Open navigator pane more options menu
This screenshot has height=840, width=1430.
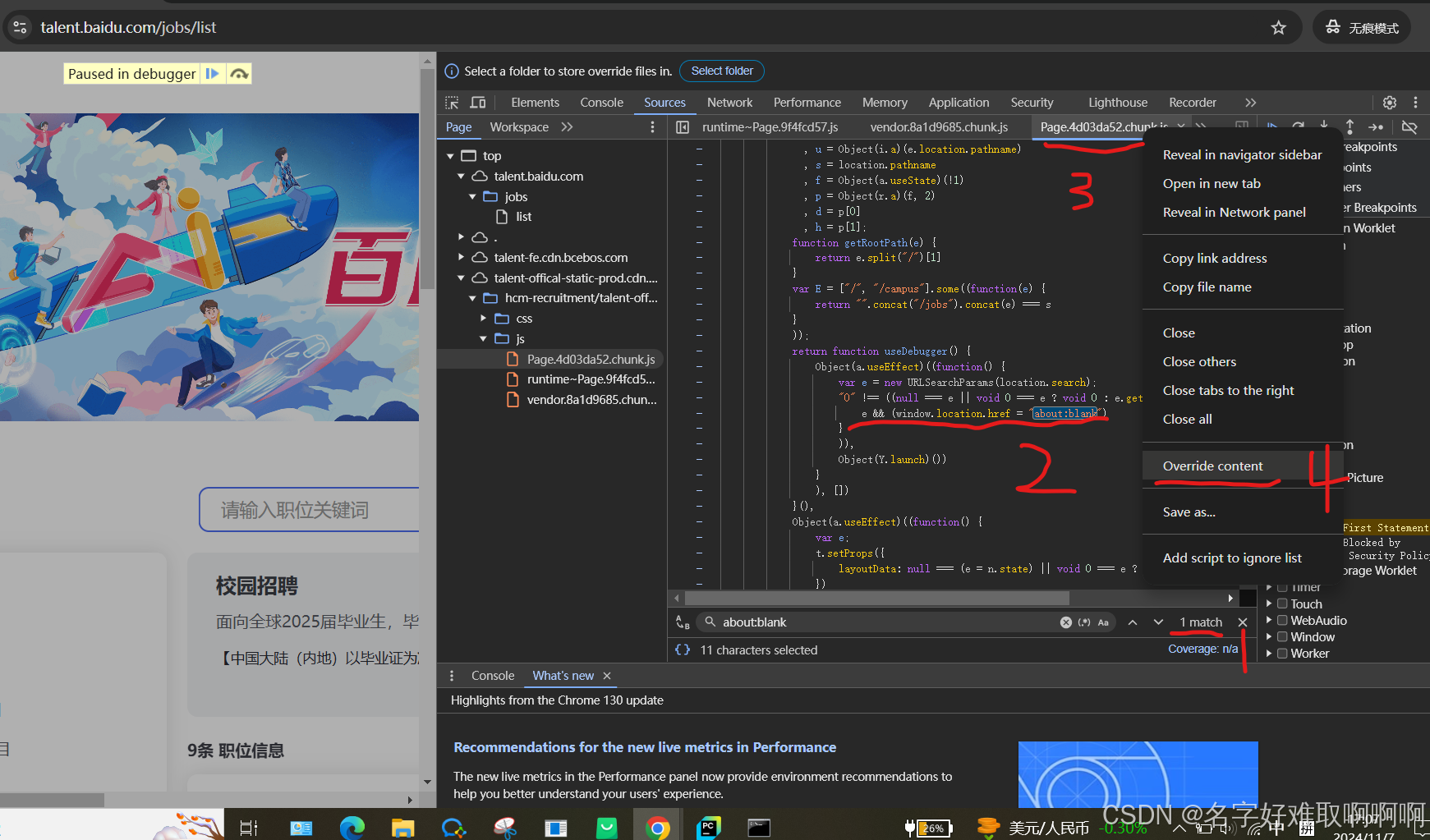(x=652, y=127)
